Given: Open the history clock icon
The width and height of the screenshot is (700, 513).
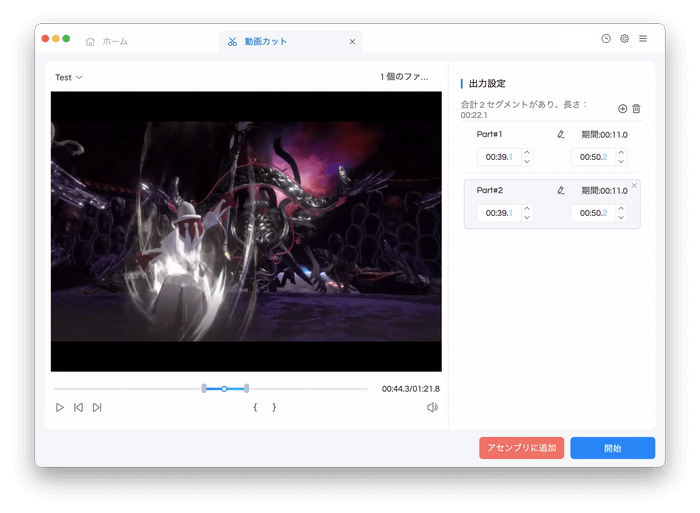Looking at the screenshot, I should click(606, 38).
